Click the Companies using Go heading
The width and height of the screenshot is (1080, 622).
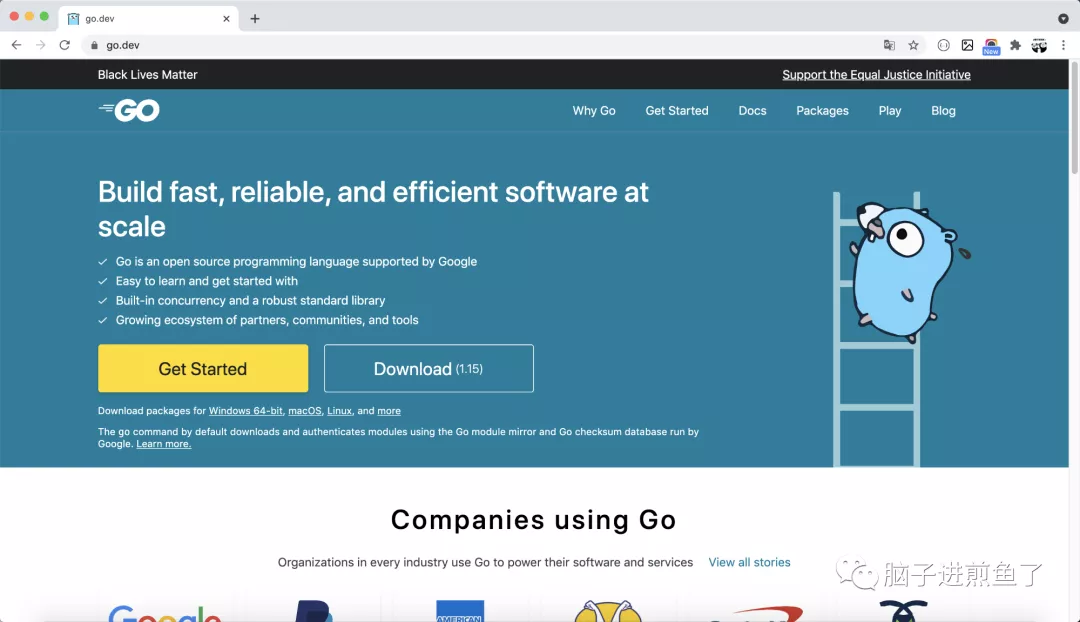pyautogui.click(x=534, y=519)
